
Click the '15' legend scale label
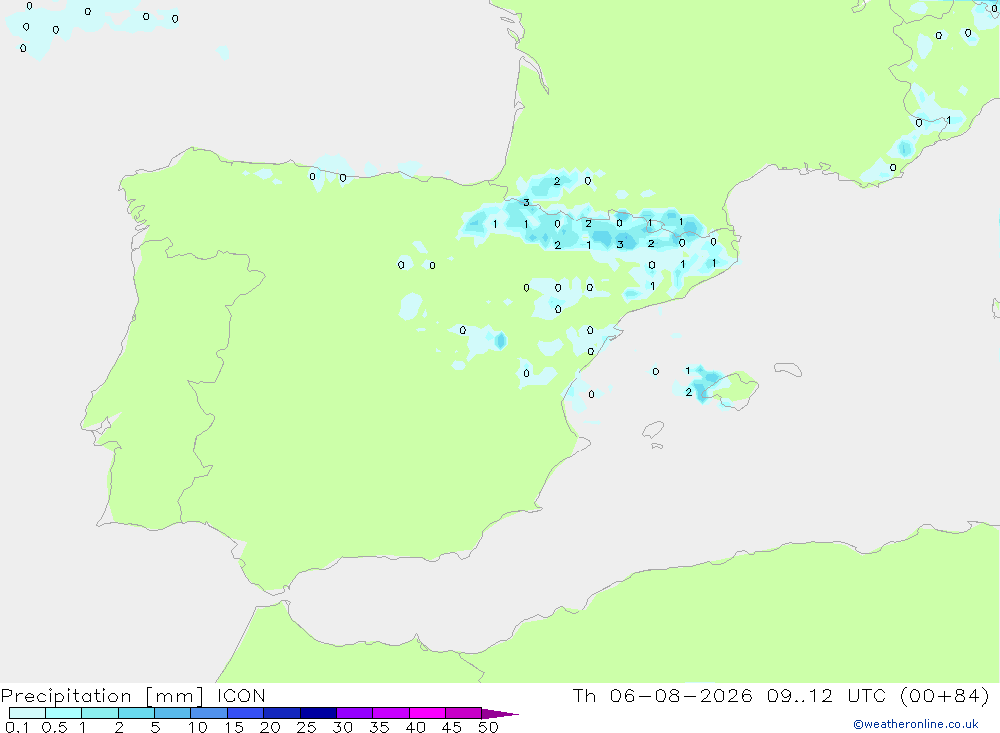tap(234, 727)
